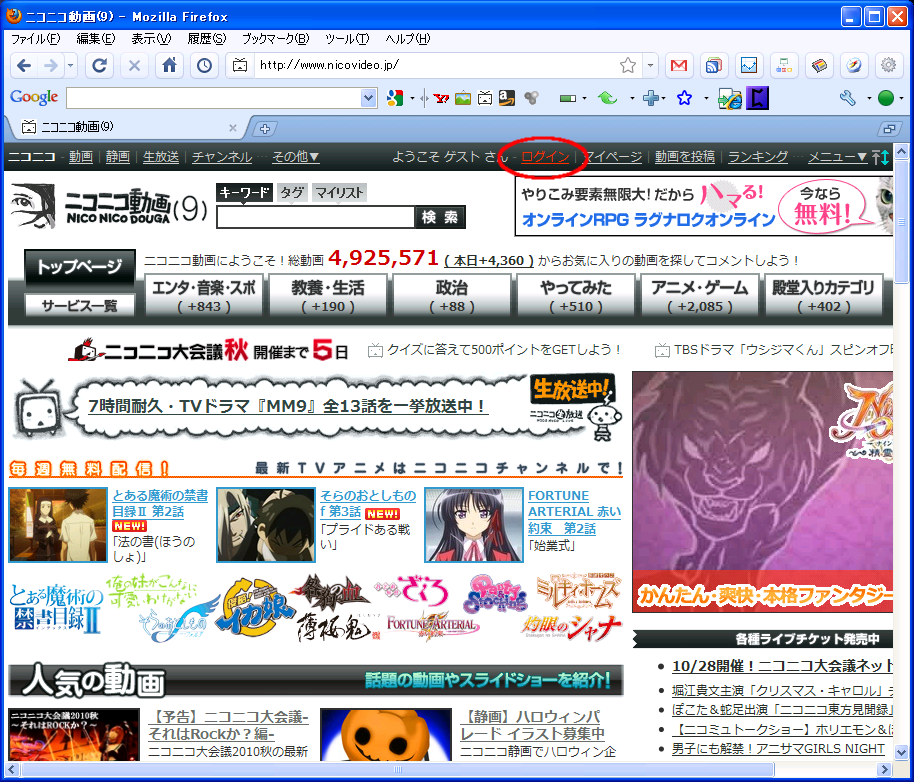The height and width of the screenshot is (782, 914).
Task: Go to the Firefox Home page
Action: [169, 66]
